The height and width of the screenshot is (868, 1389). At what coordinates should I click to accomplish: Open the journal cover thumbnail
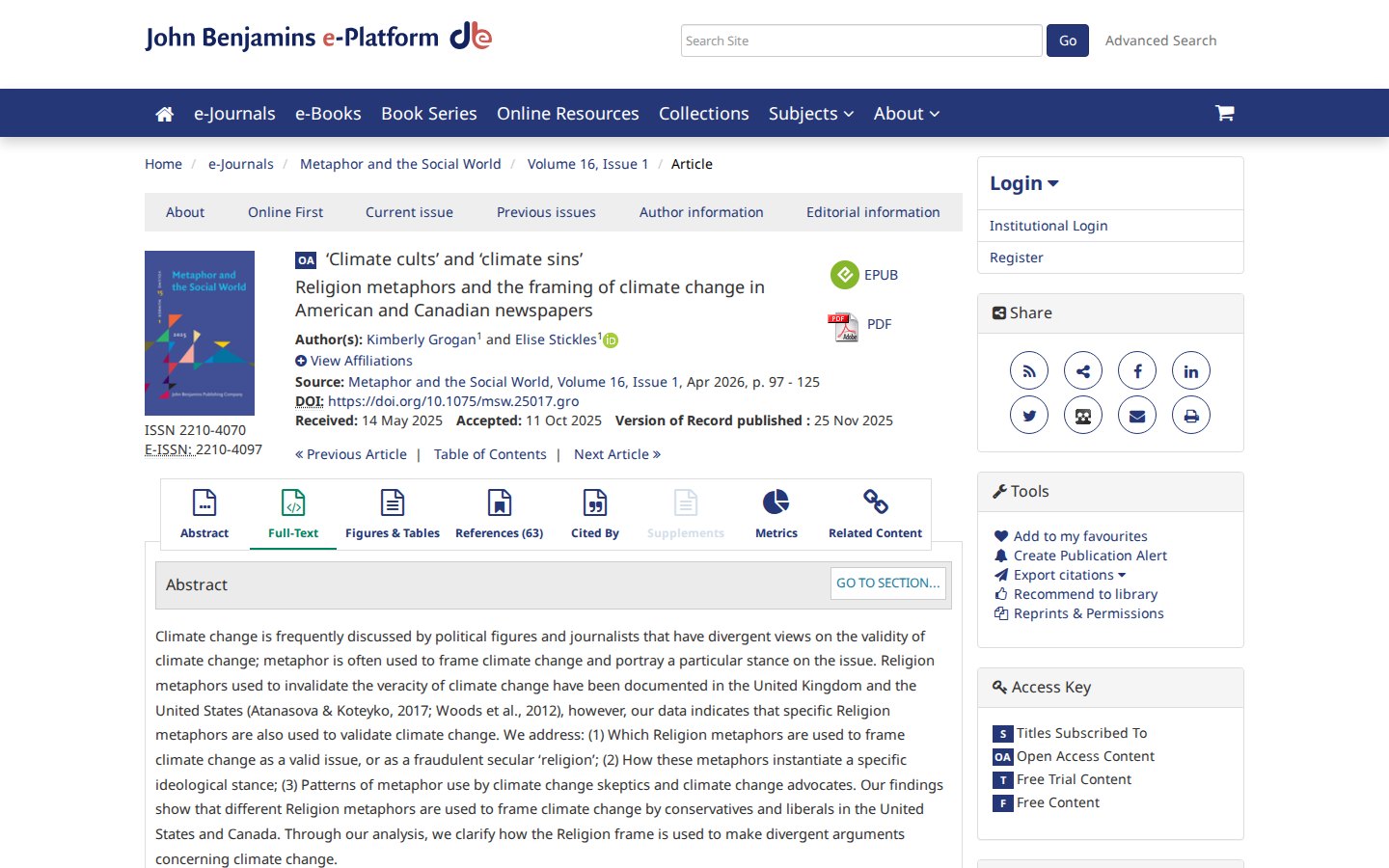pos(200,334)
